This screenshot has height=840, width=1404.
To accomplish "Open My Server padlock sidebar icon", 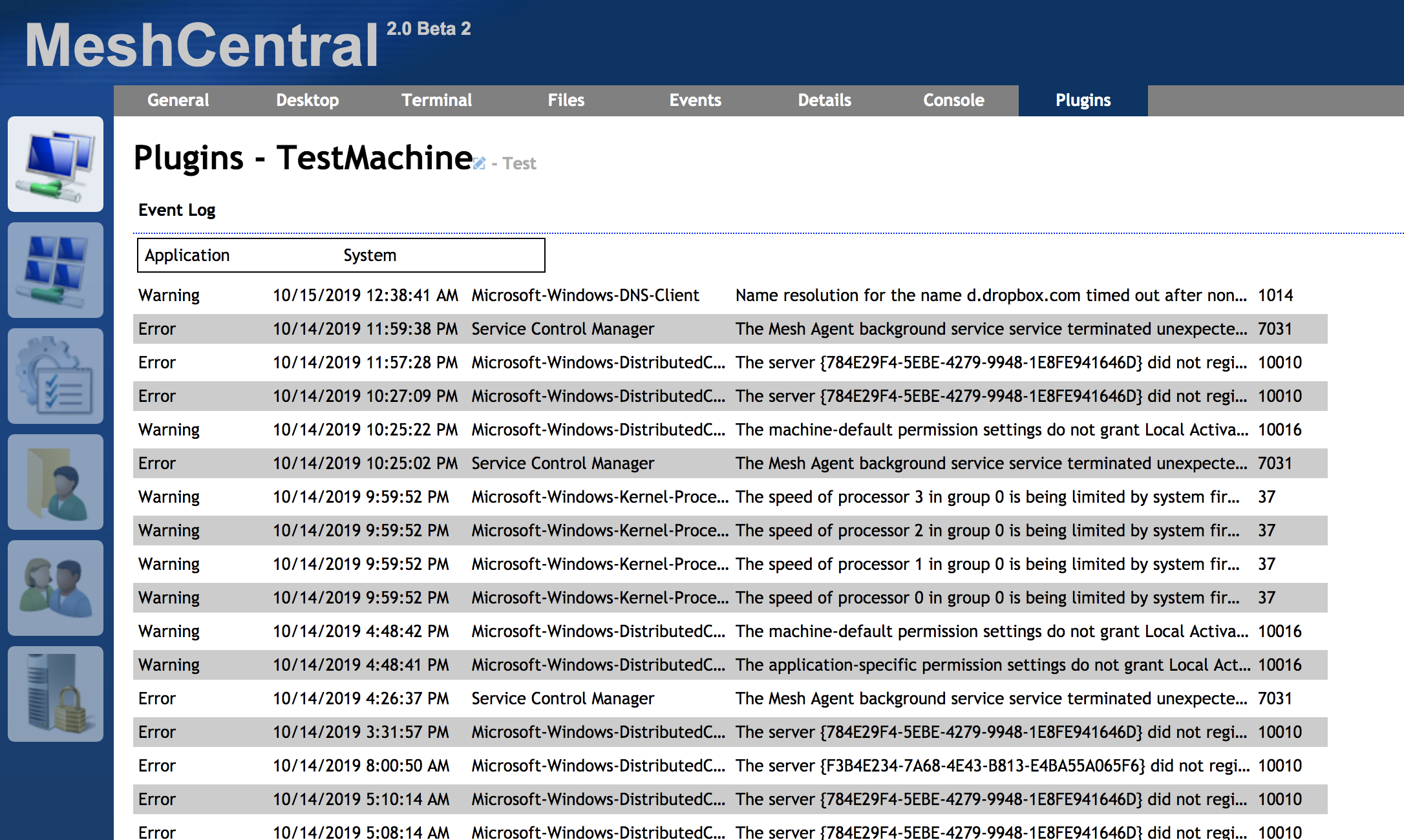I will point(56,694).
